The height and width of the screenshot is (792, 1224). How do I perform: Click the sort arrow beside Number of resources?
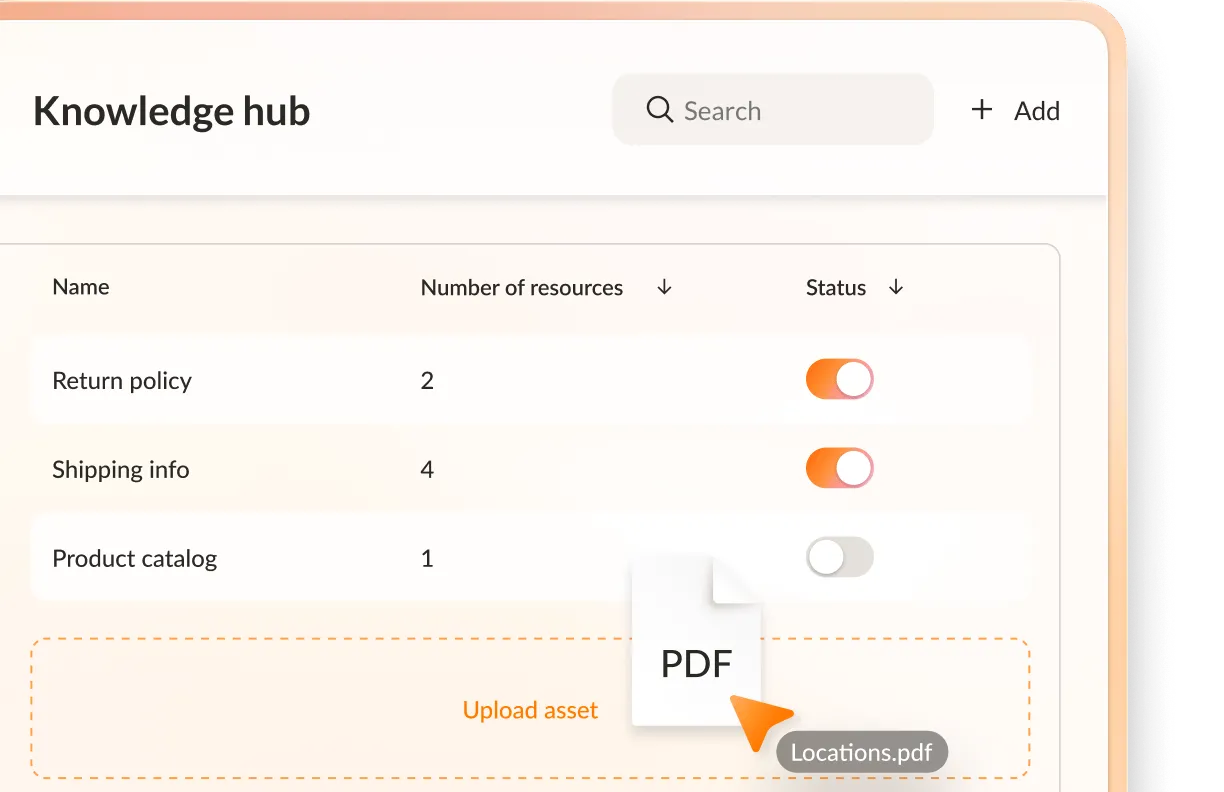tap(663, 287)
